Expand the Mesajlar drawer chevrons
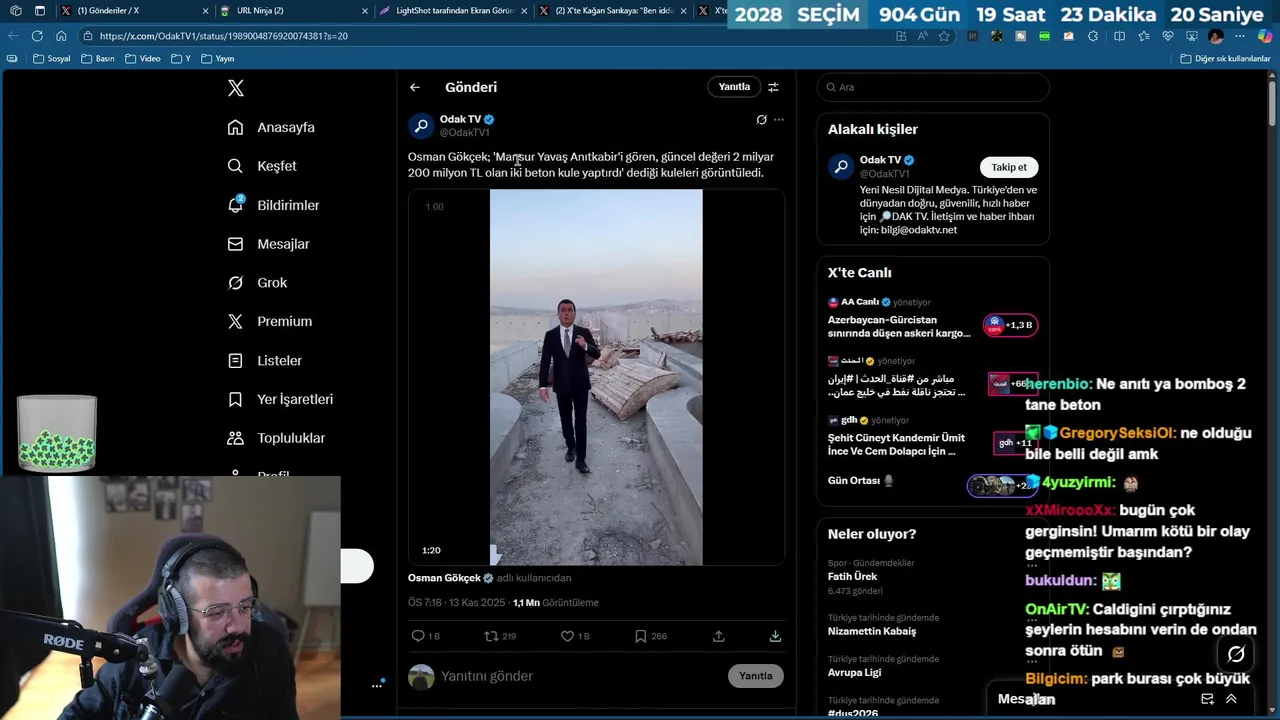The height and width of the screenshot is (720, 1280). (x=1231, y=699)
